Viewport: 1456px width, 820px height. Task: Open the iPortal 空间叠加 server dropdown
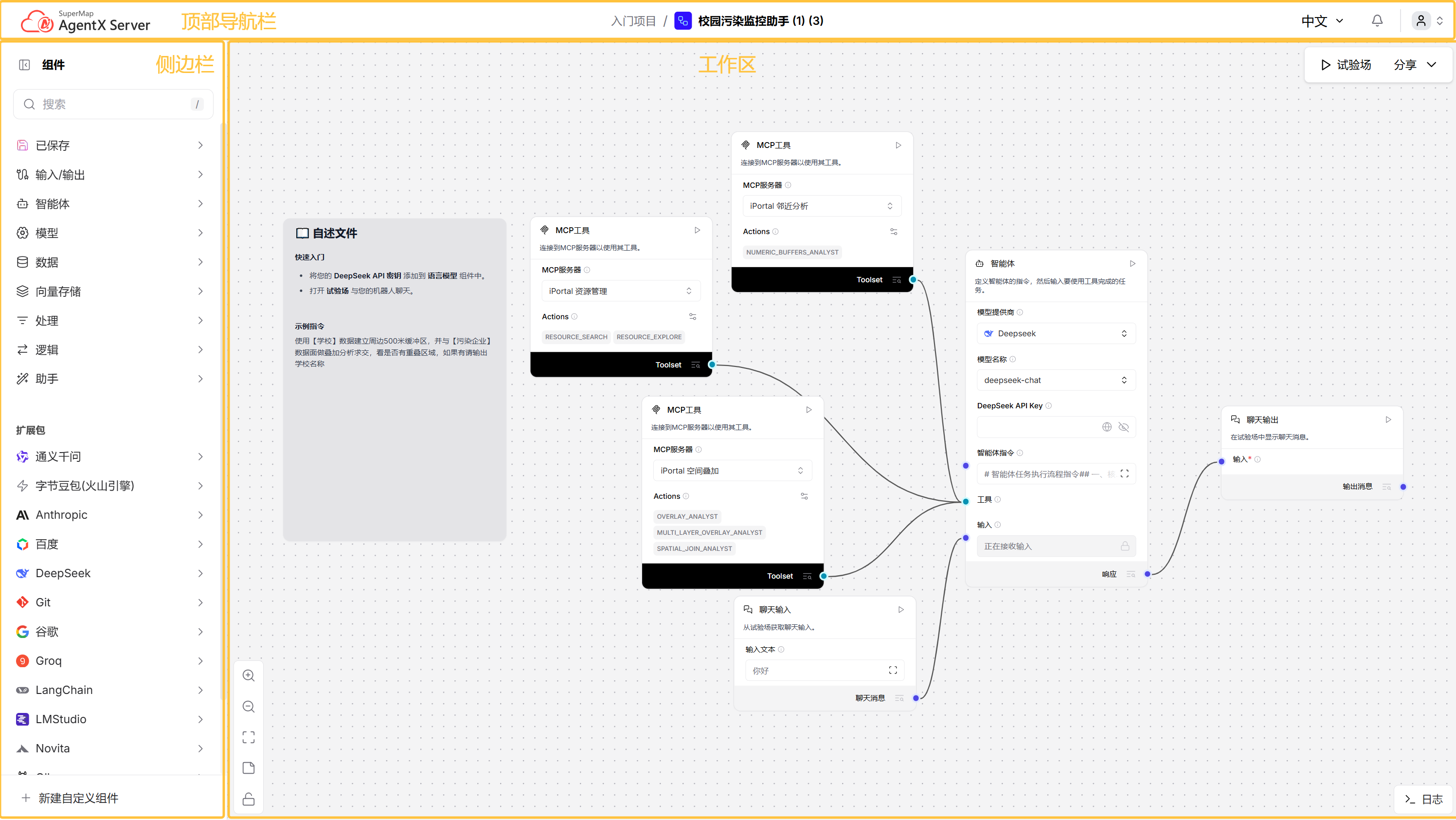(732, 471)
